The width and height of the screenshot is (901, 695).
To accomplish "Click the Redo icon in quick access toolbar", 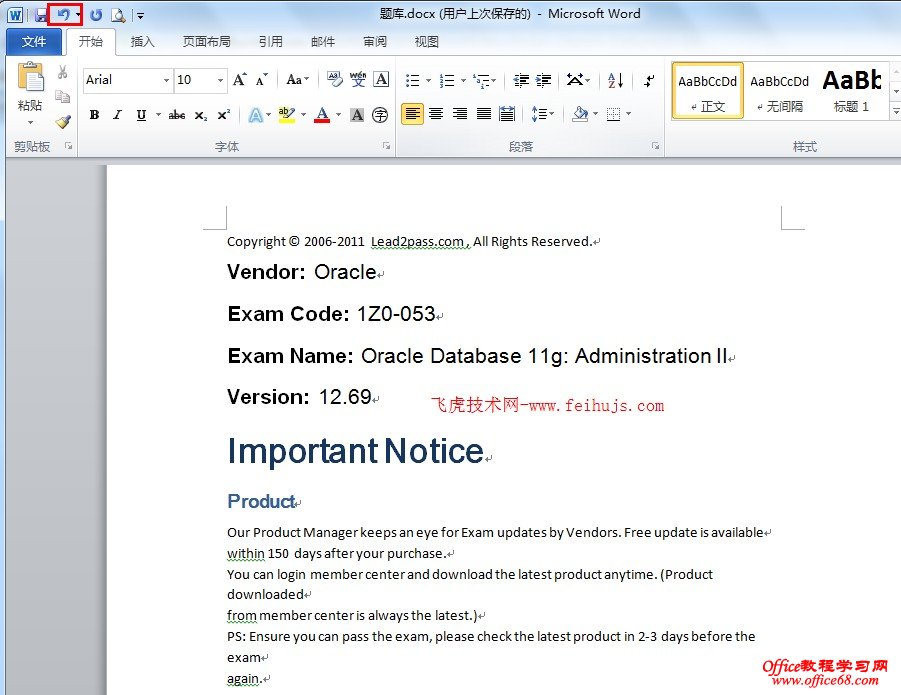I will (x=96, y=16).
